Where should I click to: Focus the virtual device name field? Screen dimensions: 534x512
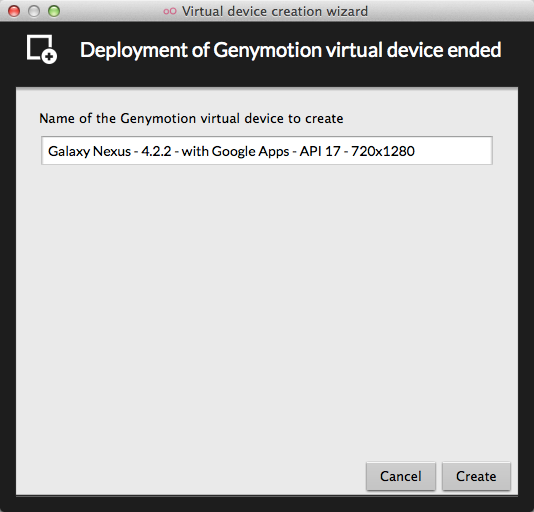tap(267, 151)
